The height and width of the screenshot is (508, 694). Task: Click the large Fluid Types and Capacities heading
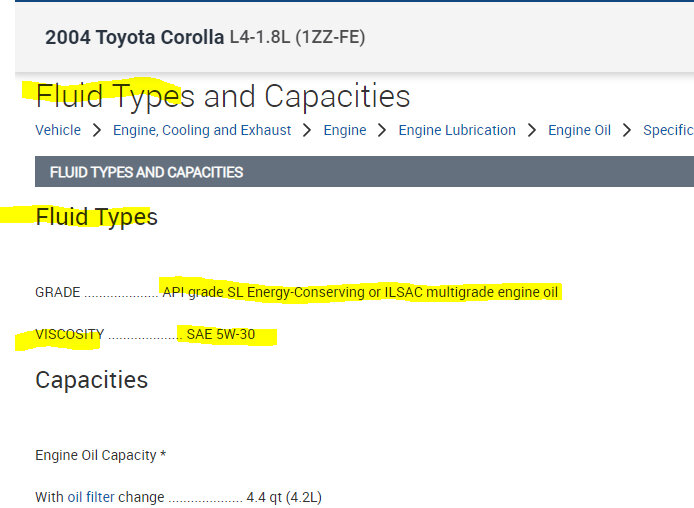pos(223,96)
